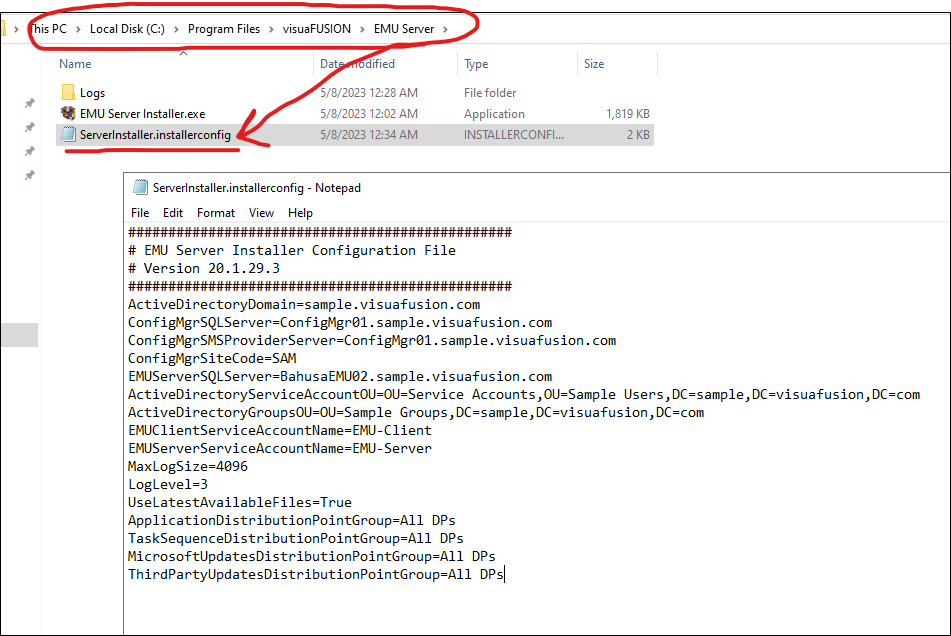This screenshot has width=951, height=636.
Task: Click the ConfigMgrSiteCode=SAM line
Action: [x=212, y=358]
